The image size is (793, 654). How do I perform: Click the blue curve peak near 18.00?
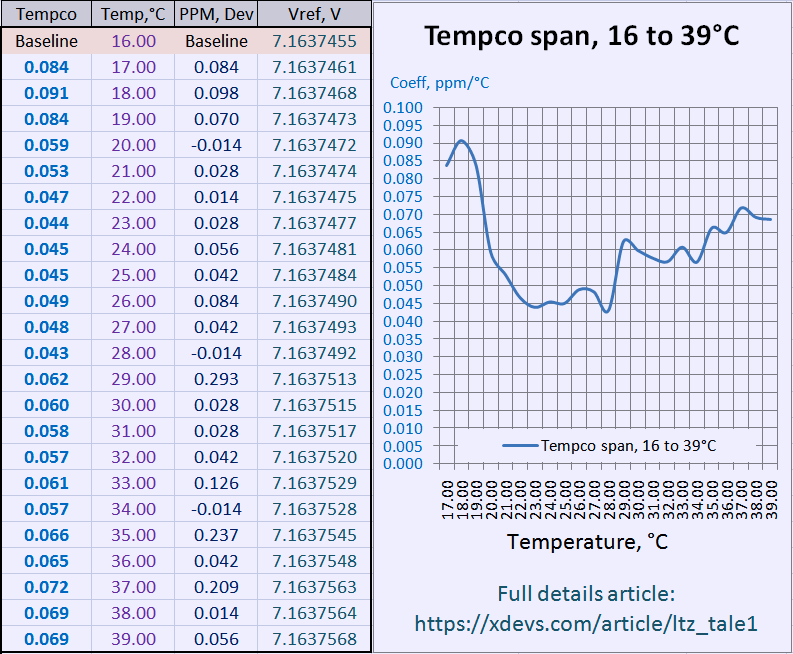pyautogui.click(x=462, y=141)
